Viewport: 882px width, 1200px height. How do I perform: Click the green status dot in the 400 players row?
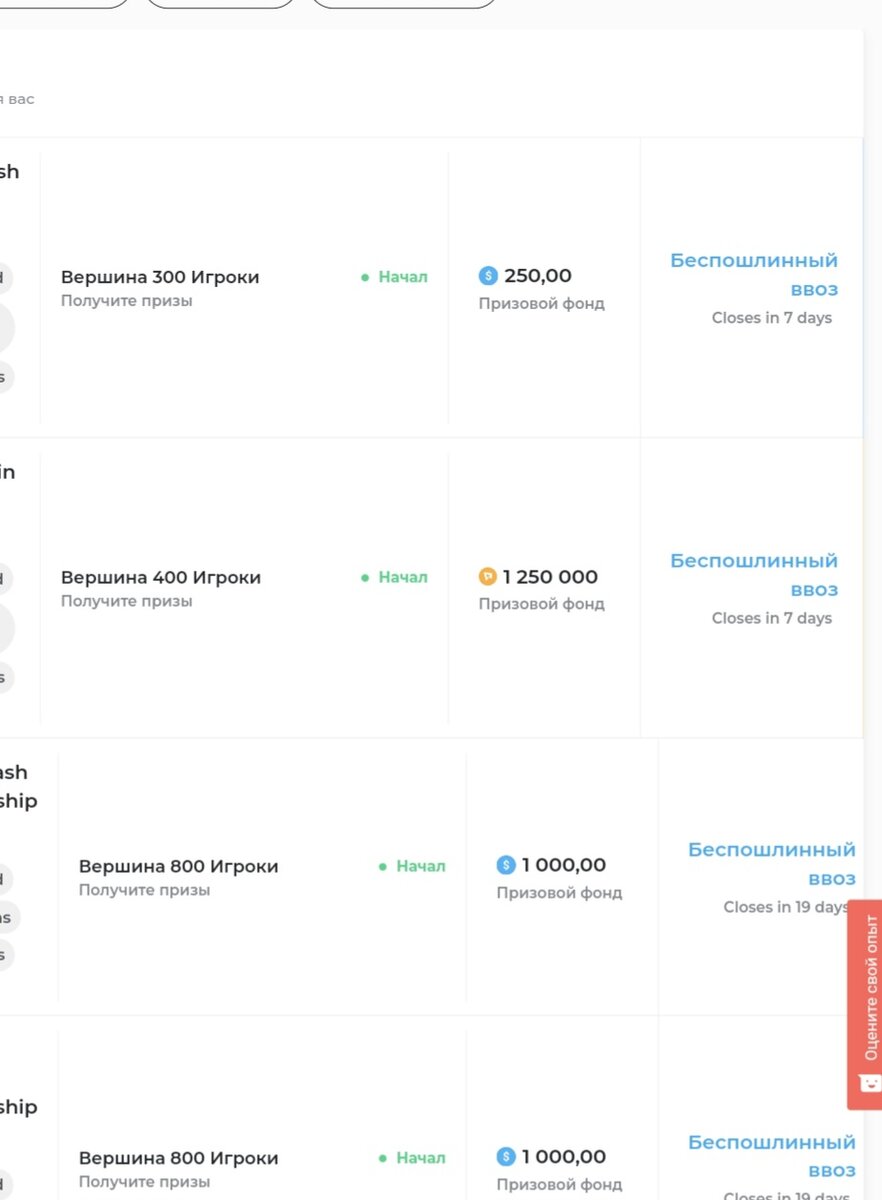coord(365,577)
